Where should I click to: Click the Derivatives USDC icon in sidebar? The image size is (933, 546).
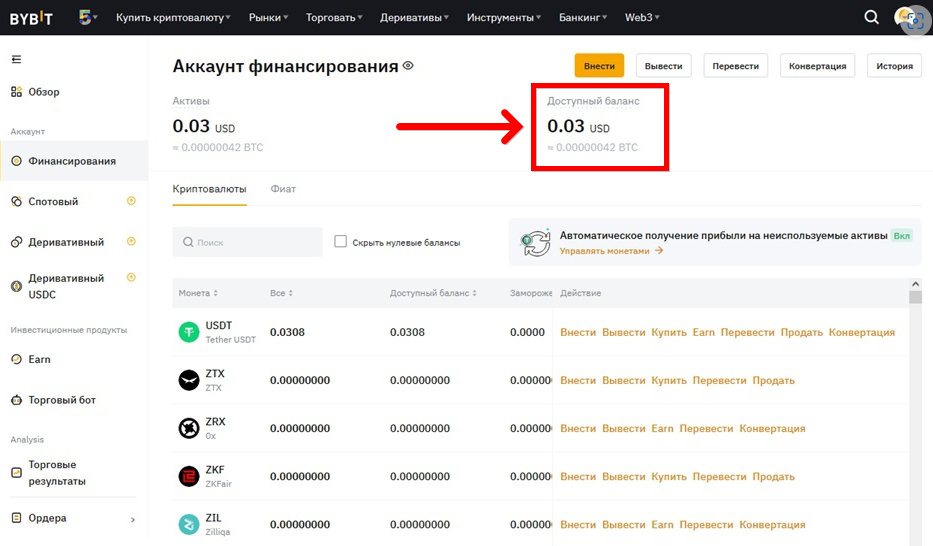(x=17, y=286)
